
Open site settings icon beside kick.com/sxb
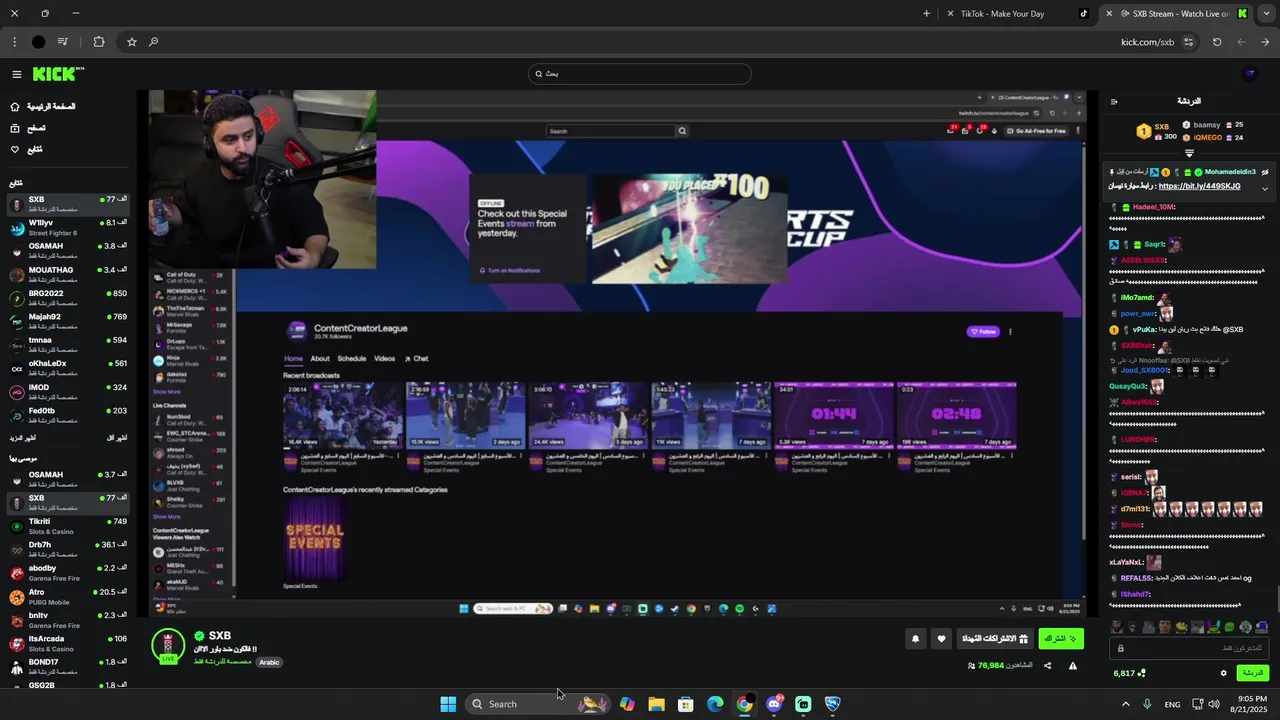coord(1188,42)
